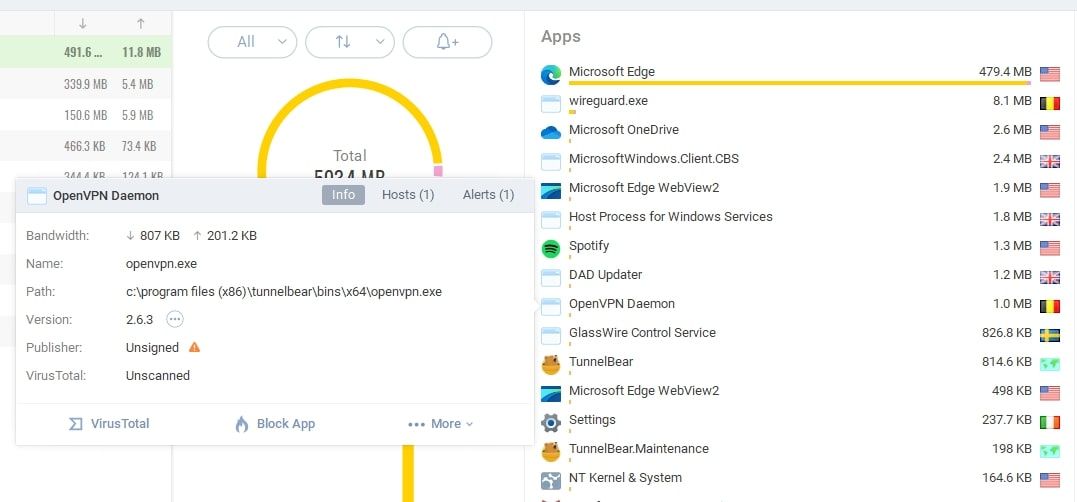Click the Sweden flag next to GlassWire Control Service

[x=1050, y=335]
